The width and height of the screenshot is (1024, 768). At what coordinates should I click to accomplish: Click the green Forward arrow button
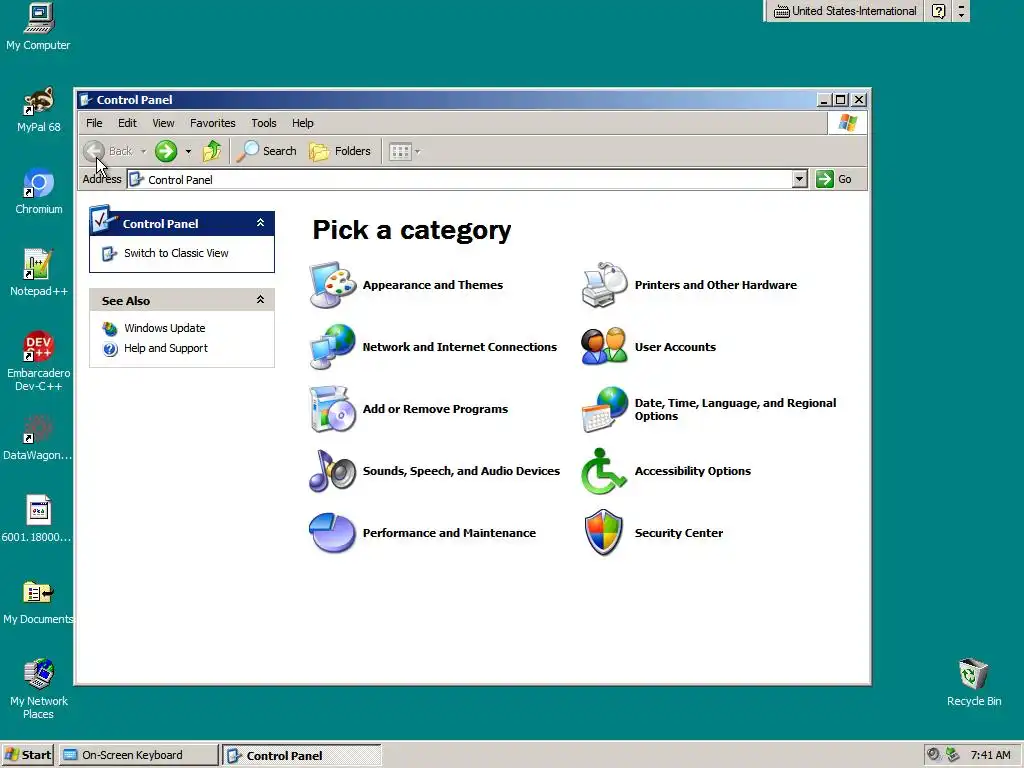coord(166,152)
